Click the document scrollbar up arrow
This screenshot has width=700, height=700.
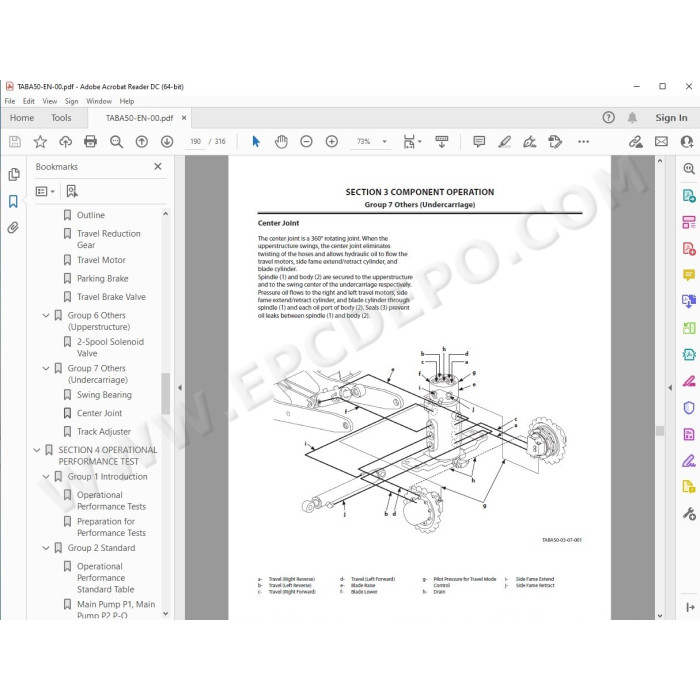click(660, 161)
